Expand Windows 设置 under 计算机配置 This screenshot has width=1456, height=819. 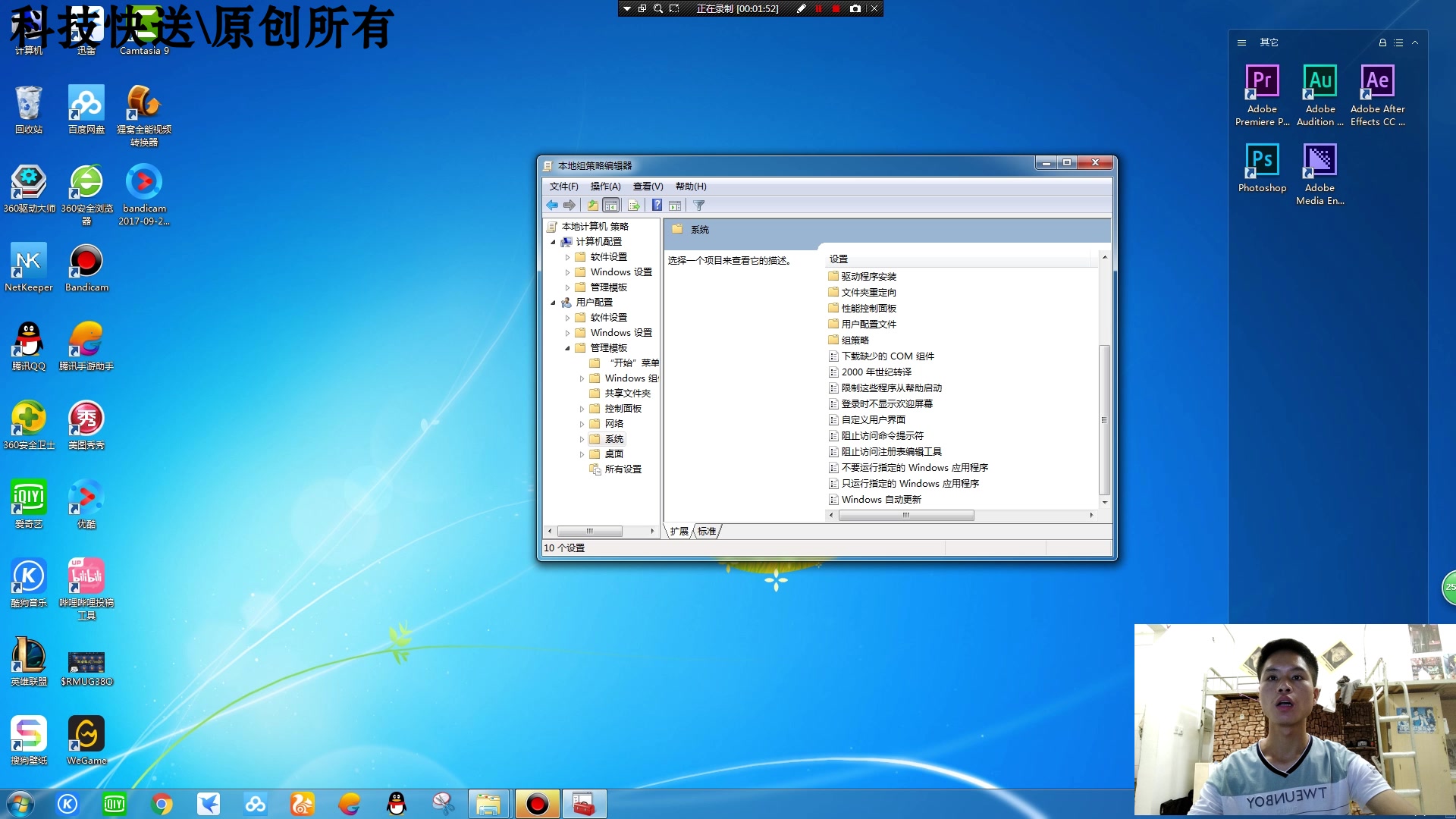tap(567, 272)
